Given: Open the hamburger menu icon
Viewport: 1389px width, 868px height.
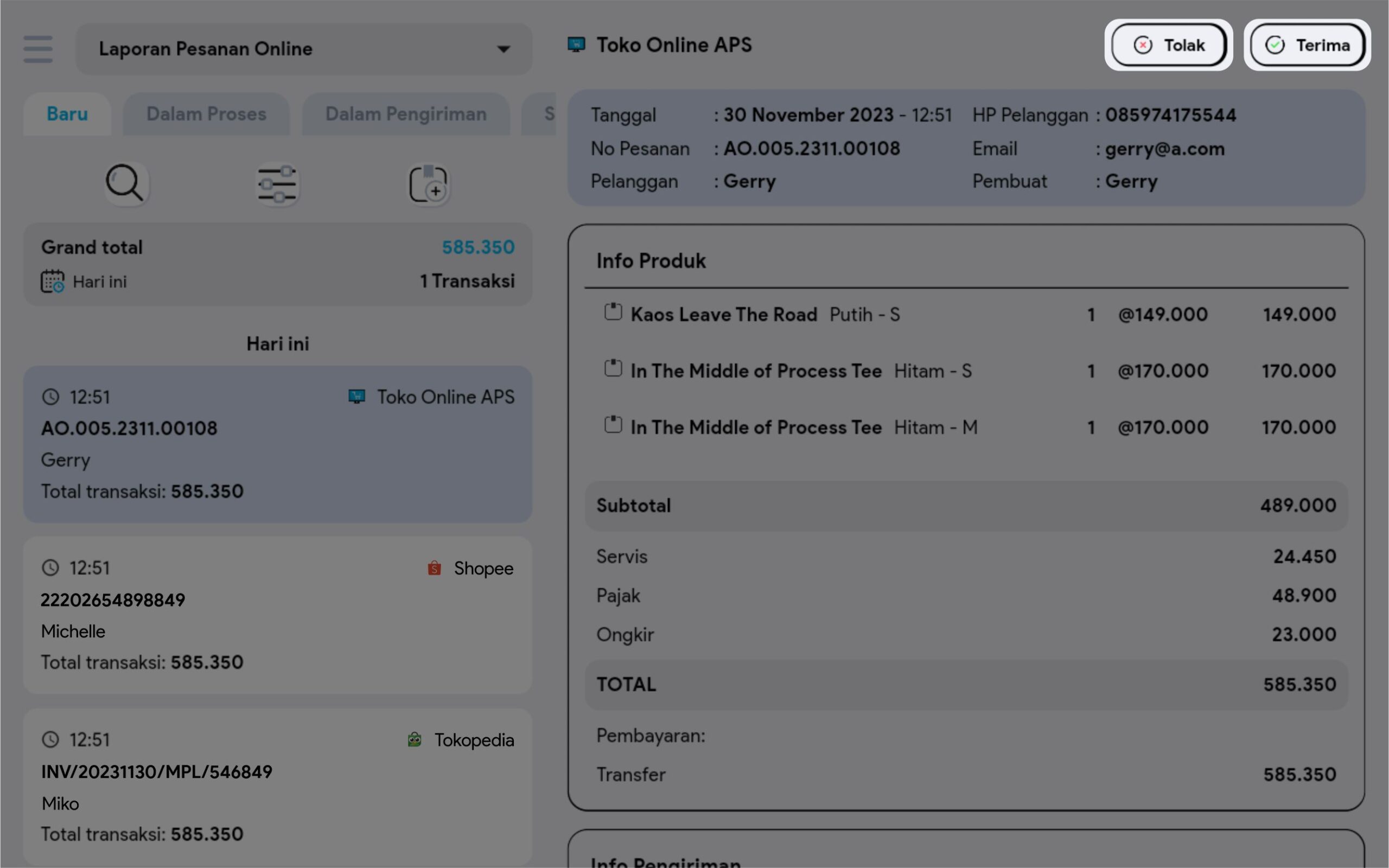Looking at the screenshot, I should [38, 49].
